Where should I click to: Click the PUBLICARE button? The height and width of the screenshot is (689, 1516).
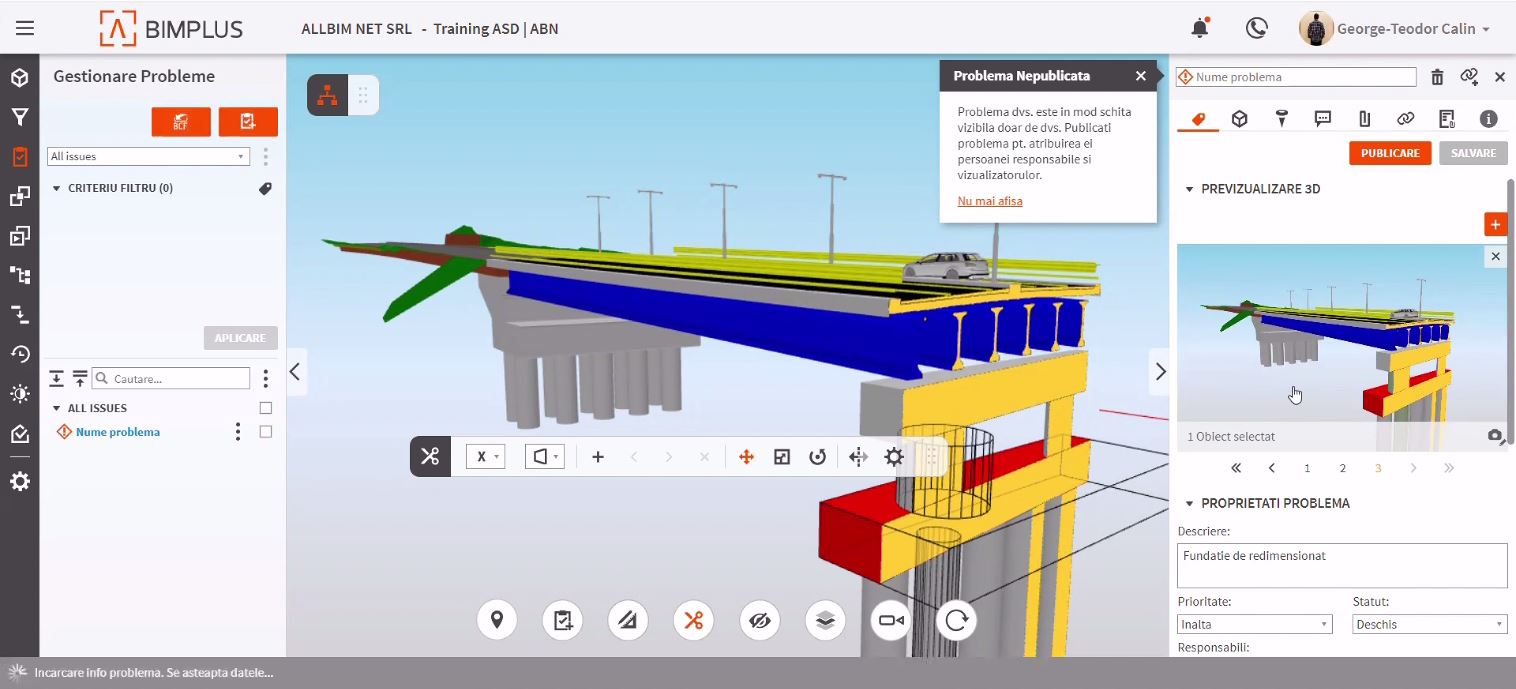click(x=1389, y=153)
